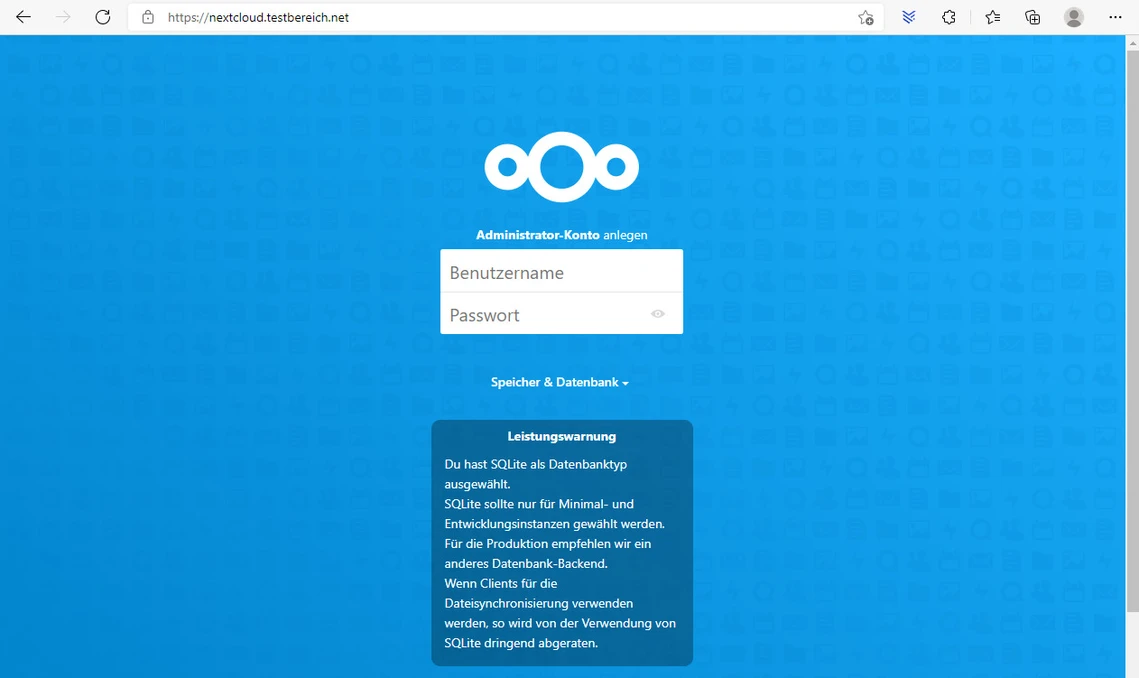Toggle password visibility with the eye icon
Image resolution: width=1139 pixels, height=678 pixels.
(657, 314)
